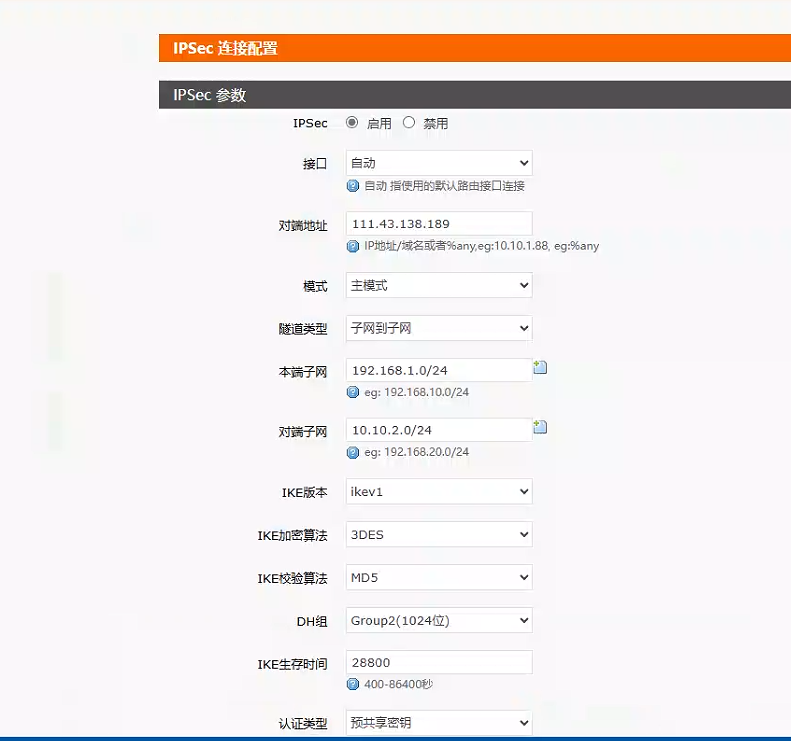The image size is (791, 741).
Task: Click the 本端子网 input field
Action: point(438,370)
